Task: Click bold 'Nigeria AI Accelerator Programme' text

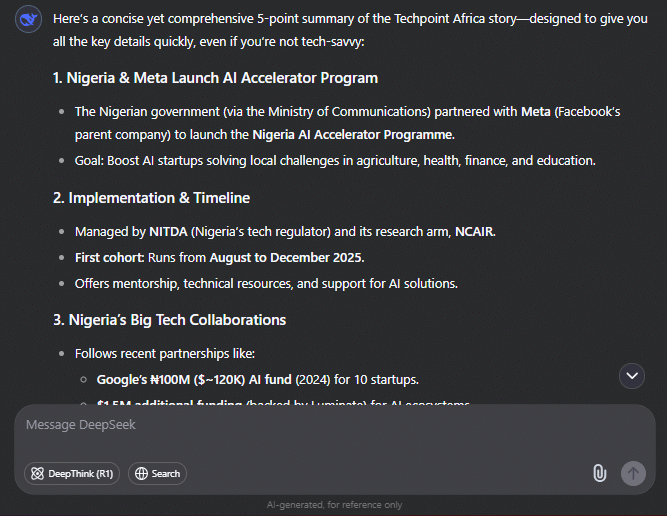Action: (352, 135)
